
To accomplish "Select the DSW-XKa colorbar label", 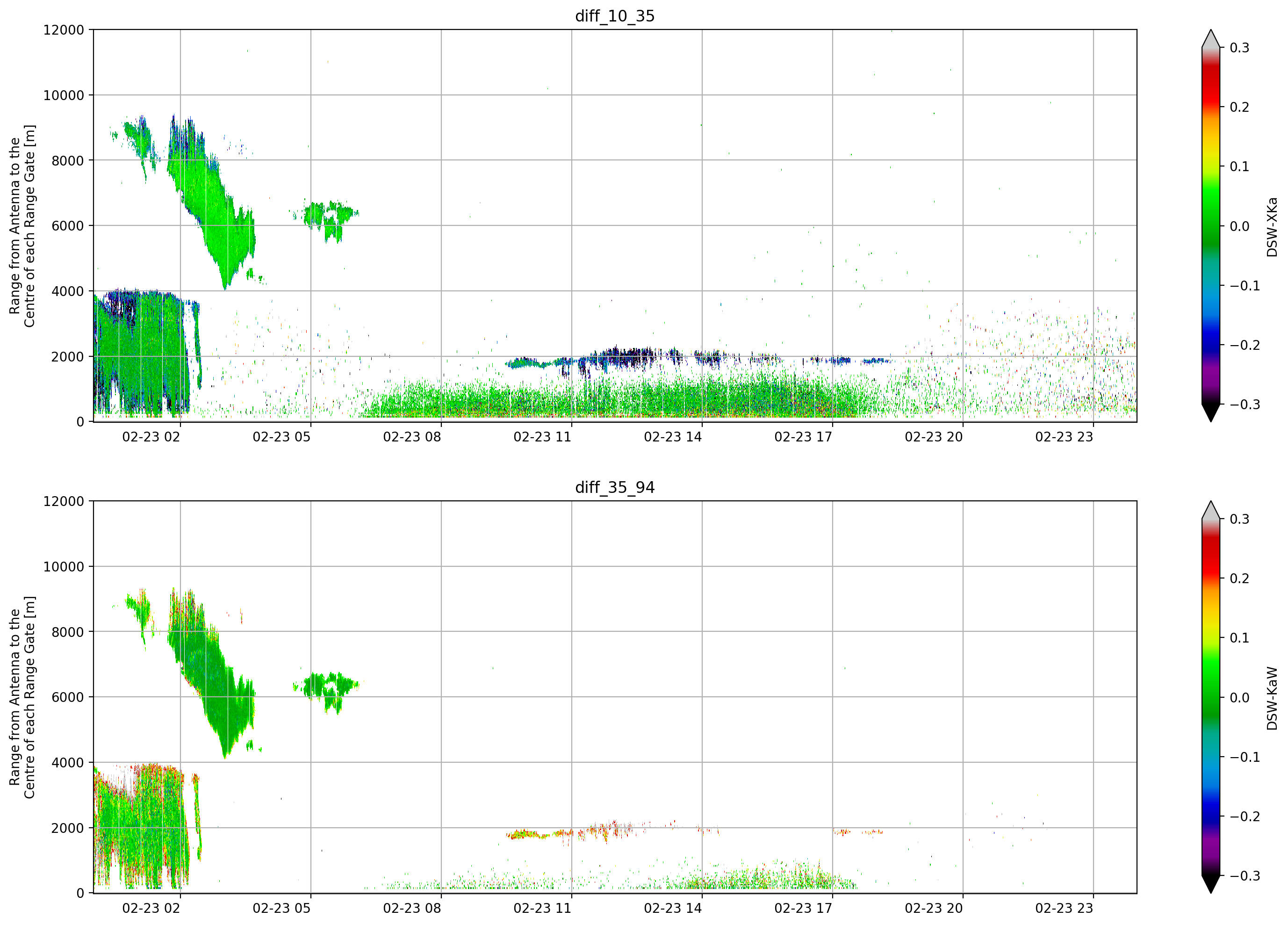I will coord(1272,227).
